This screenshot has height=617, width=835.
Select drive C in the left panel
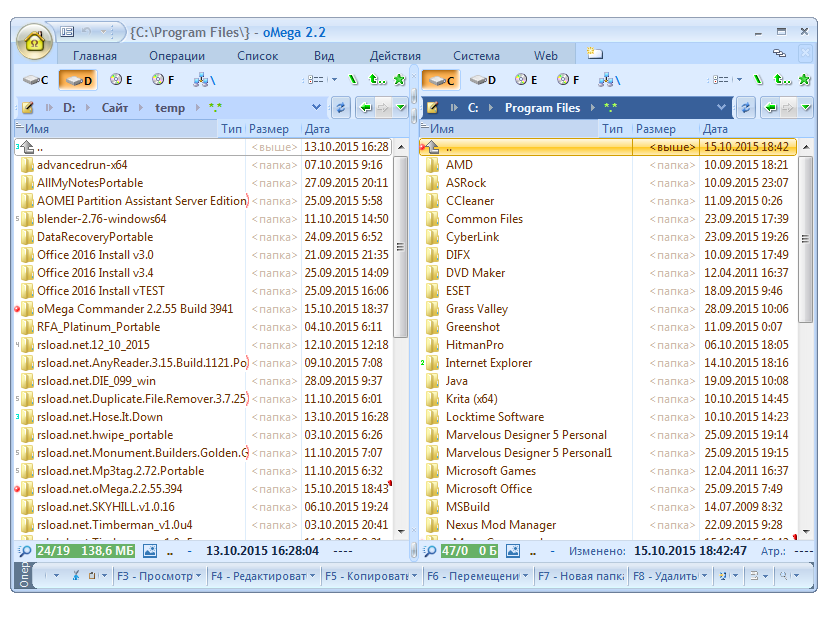point(36,80)
